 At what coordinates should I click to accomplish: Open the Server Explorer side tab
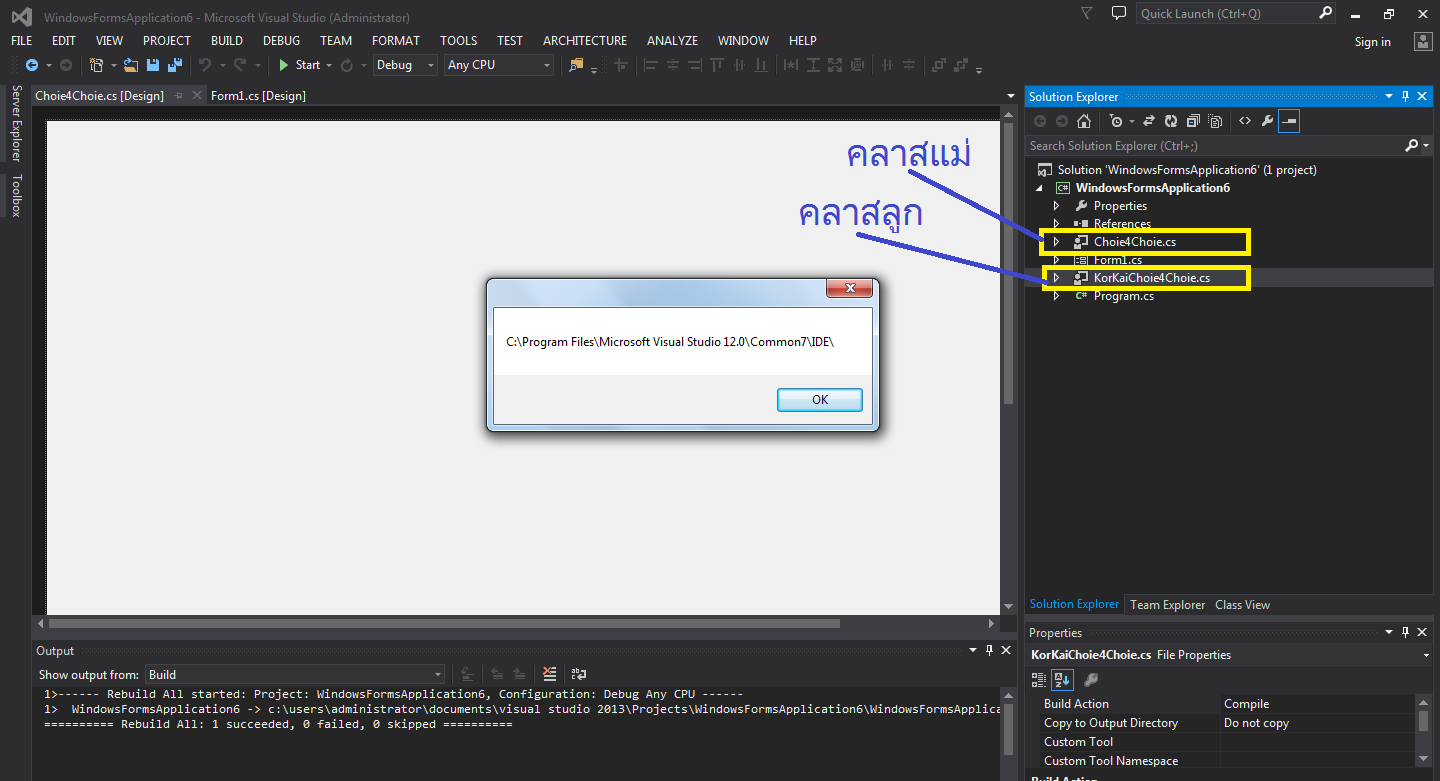point(16,123)
